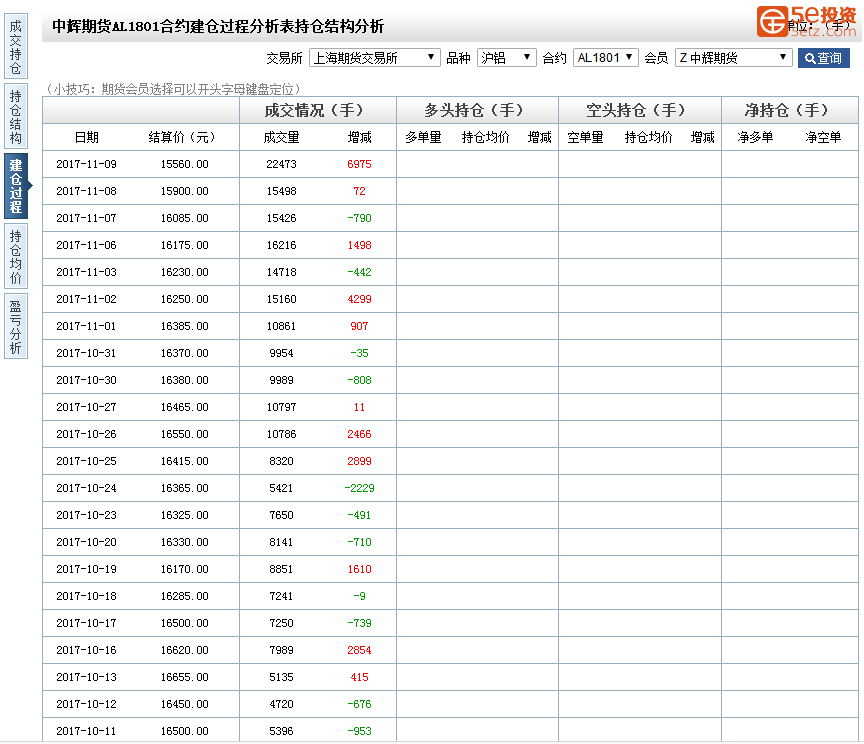Click volume value 16216

282,245
